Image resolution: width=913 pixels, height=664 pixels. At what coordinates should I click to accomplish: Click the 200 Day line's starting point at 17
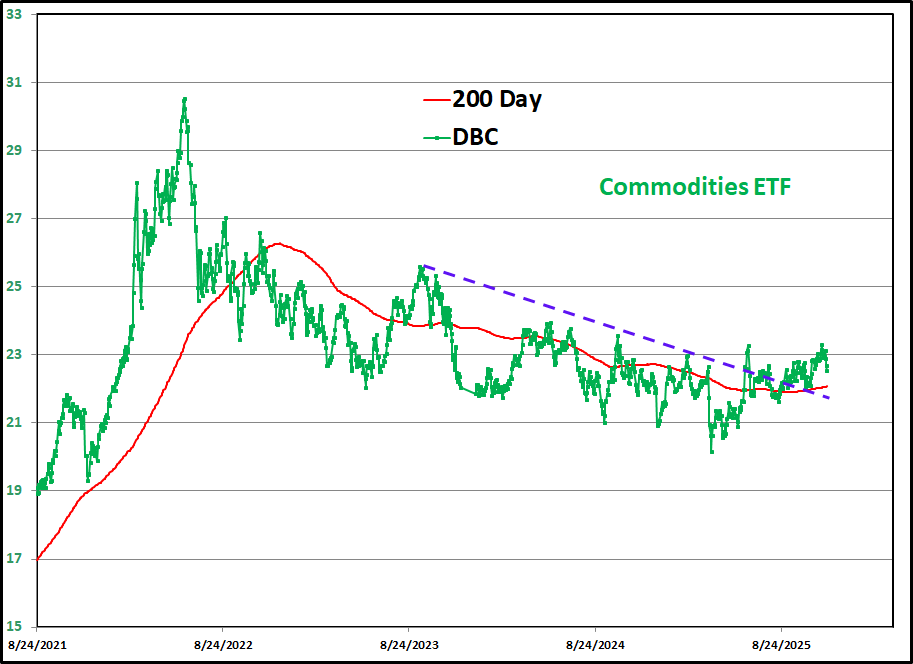coord(38,558)
